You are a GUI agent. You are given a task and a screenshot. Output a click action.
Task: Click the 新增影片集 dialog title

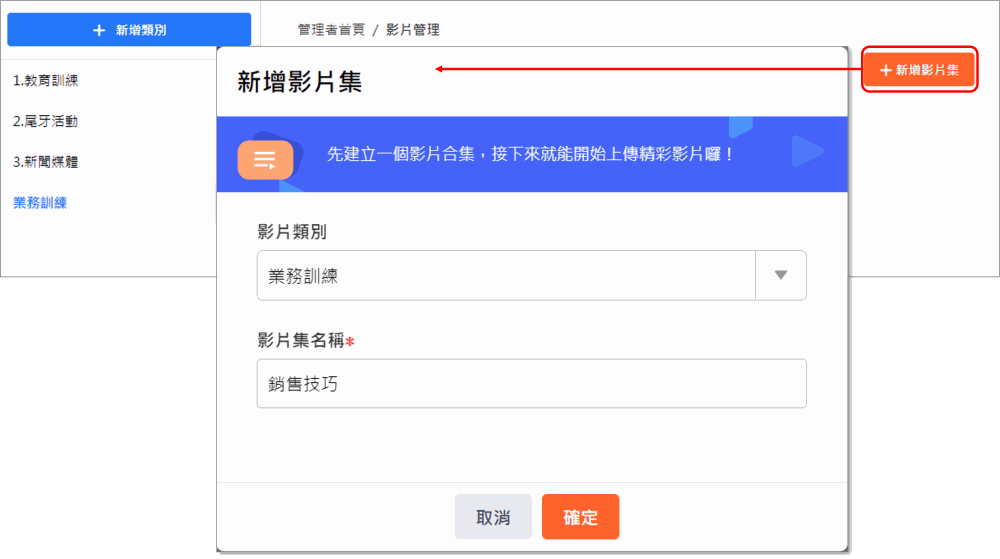(x=300, y=82)
